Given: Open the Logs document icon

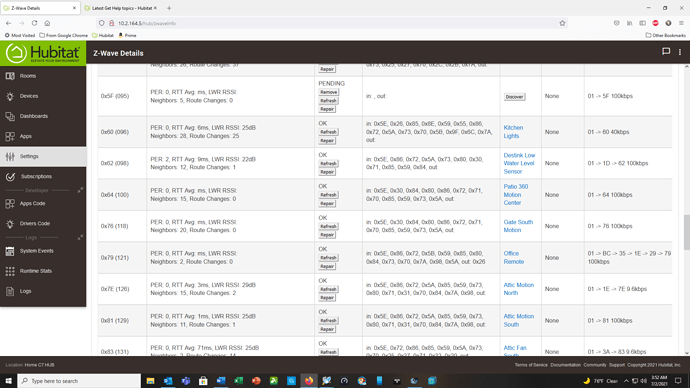Looking at the screenshot, I should (x=10, y=291).
